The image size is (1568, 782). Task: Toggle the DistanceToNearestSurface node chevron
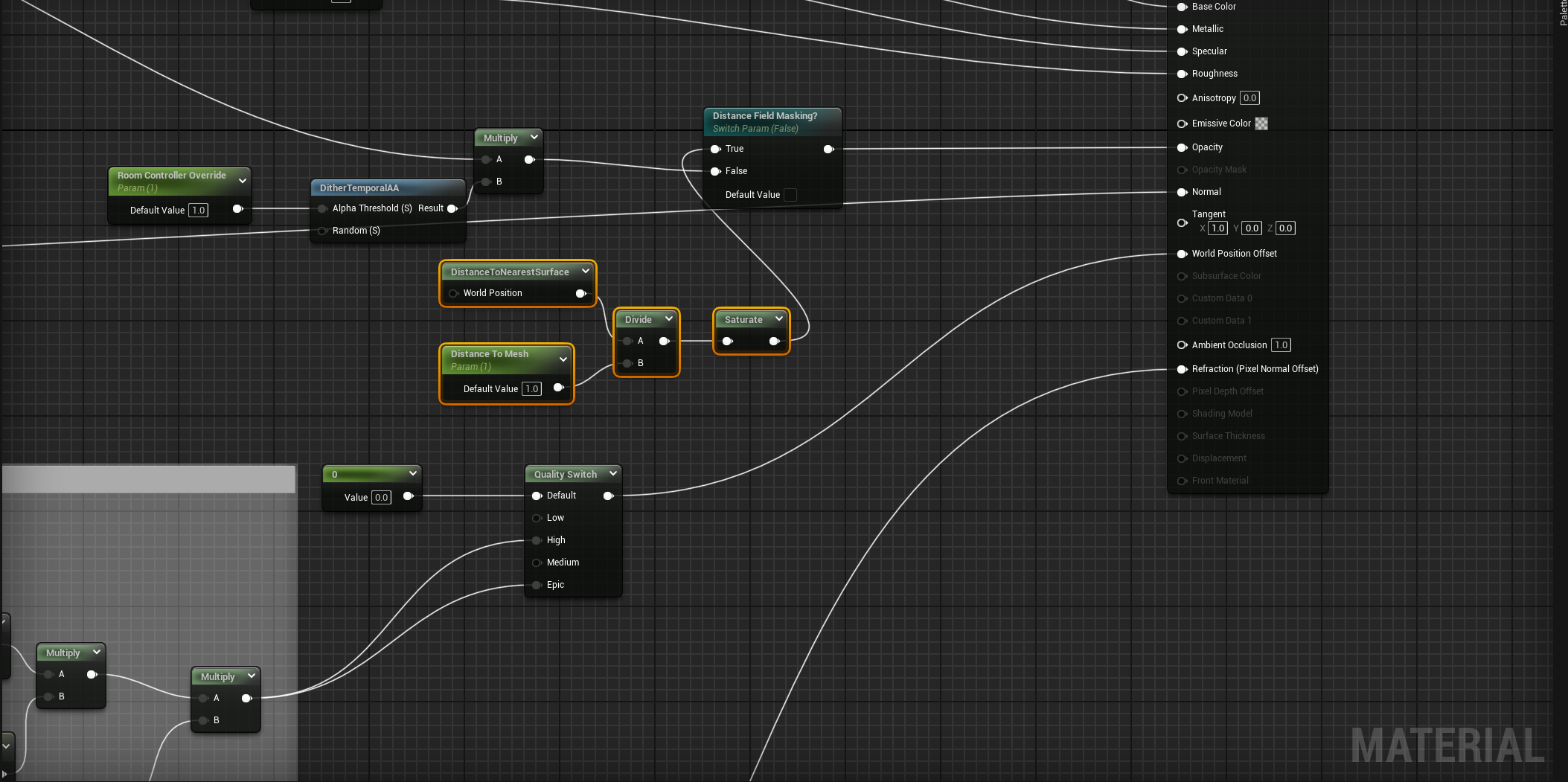586,271
